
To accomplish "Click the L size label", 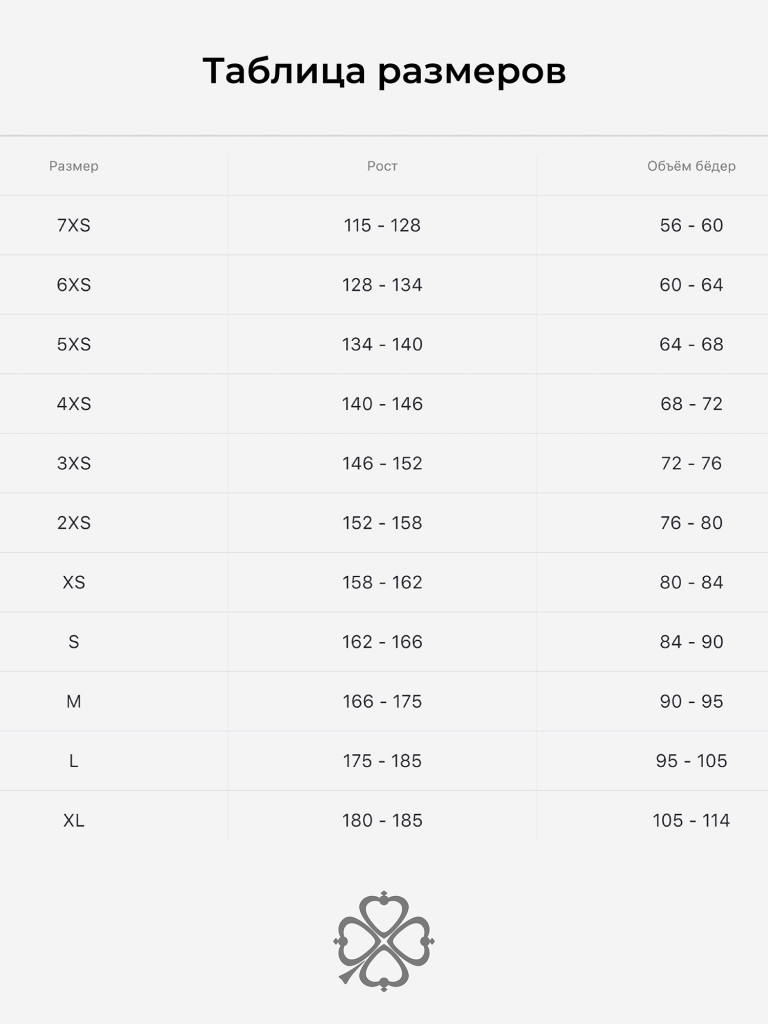I will coord(74,761).
